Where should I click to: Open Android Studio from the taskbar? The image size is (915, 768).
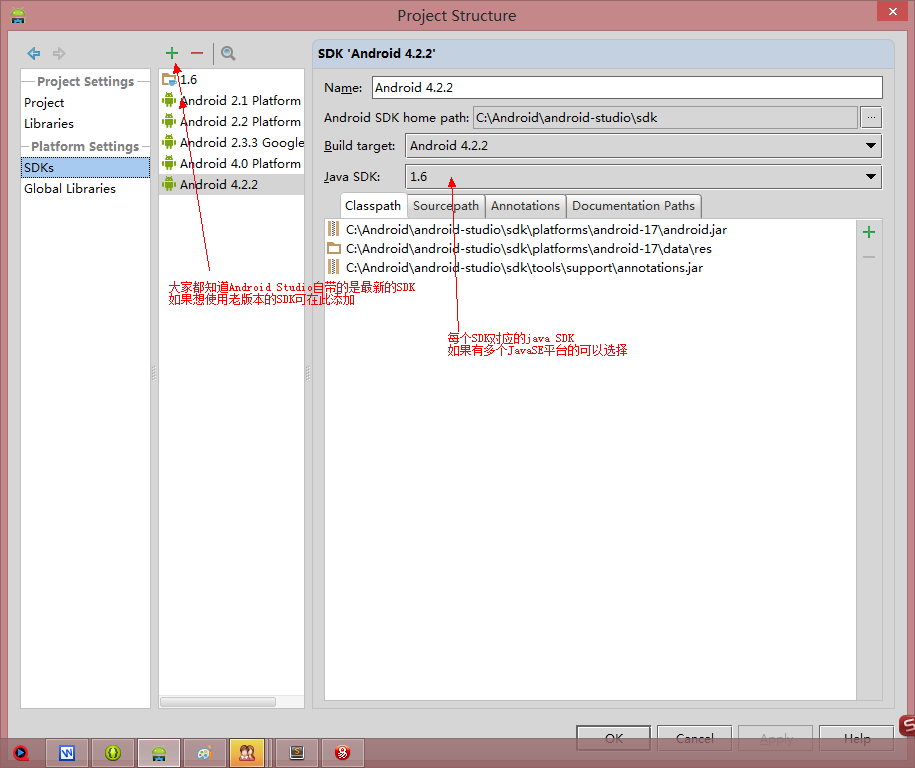159,753
